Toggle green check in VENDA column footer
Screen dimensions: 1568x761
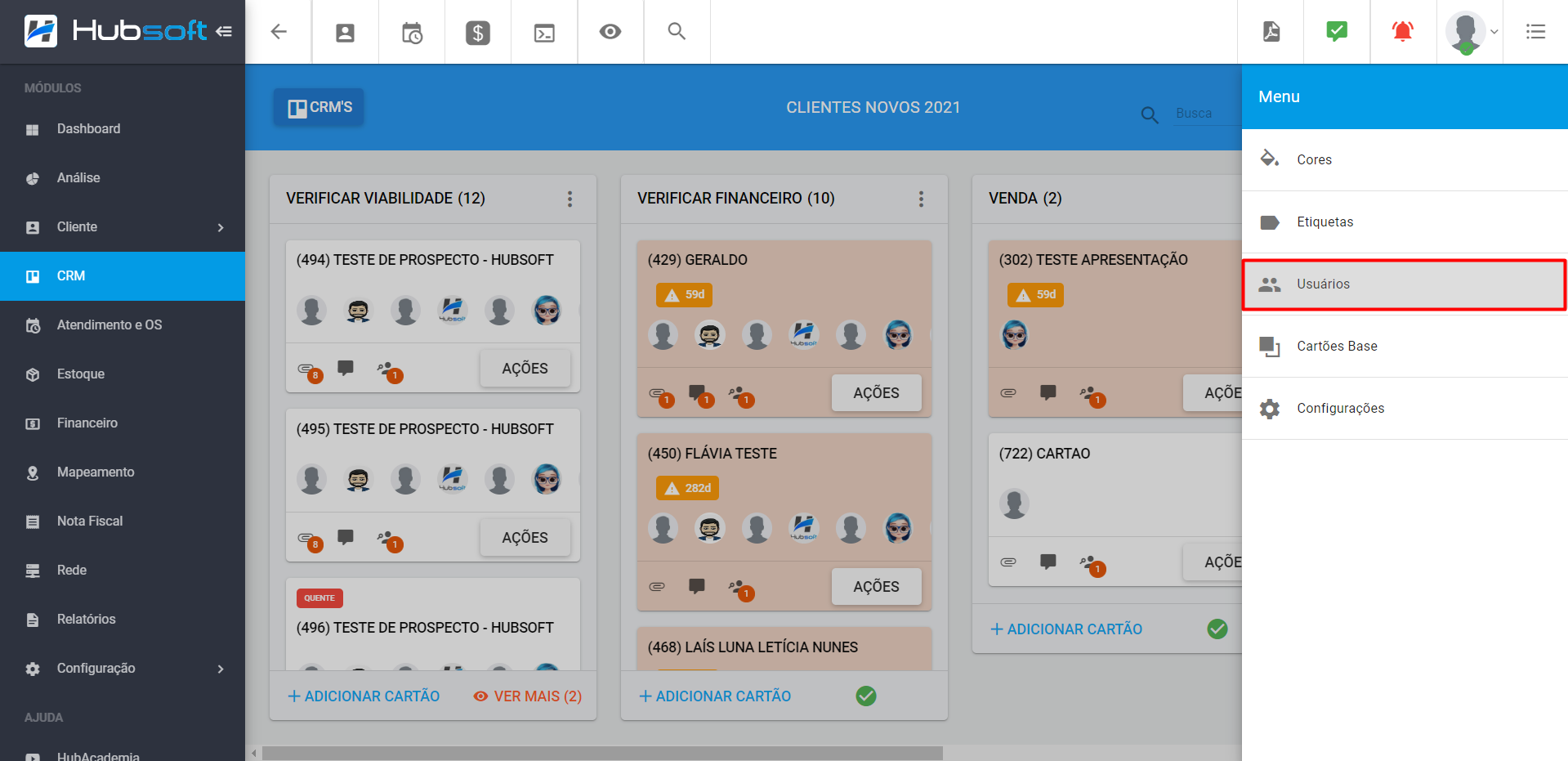point(1217,629)
